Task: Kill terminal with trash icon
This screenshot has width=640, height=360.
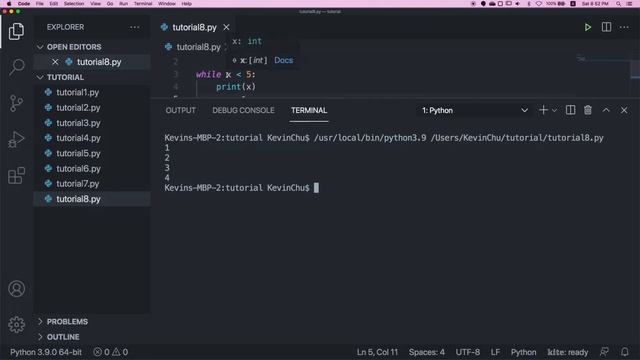Action: point(588,110)
